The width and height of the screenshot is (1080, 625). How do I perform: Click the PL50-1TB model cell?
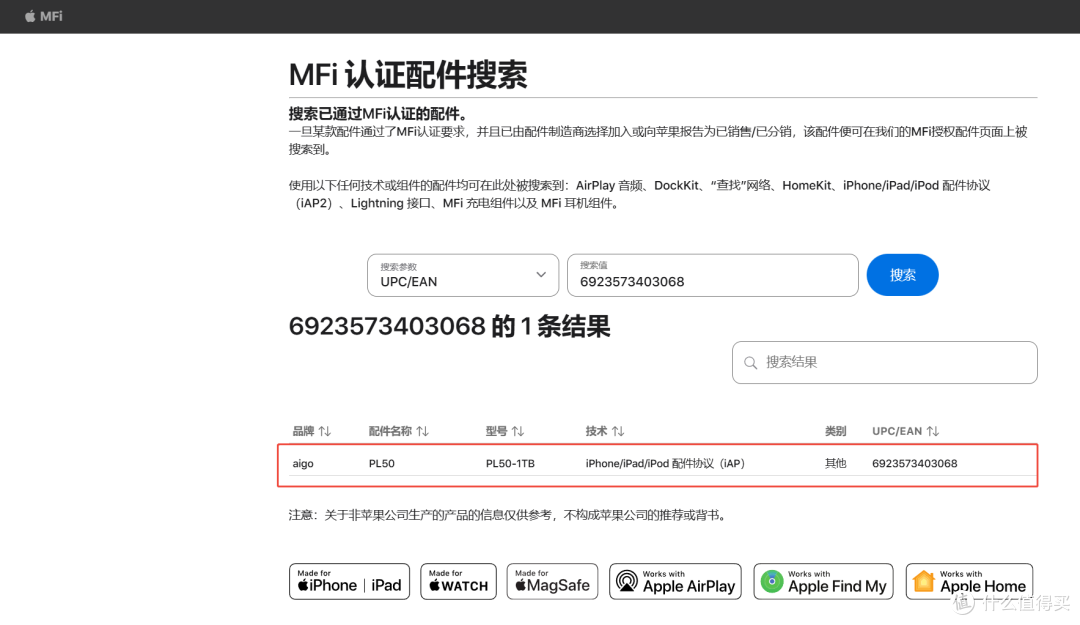point(510,464)
